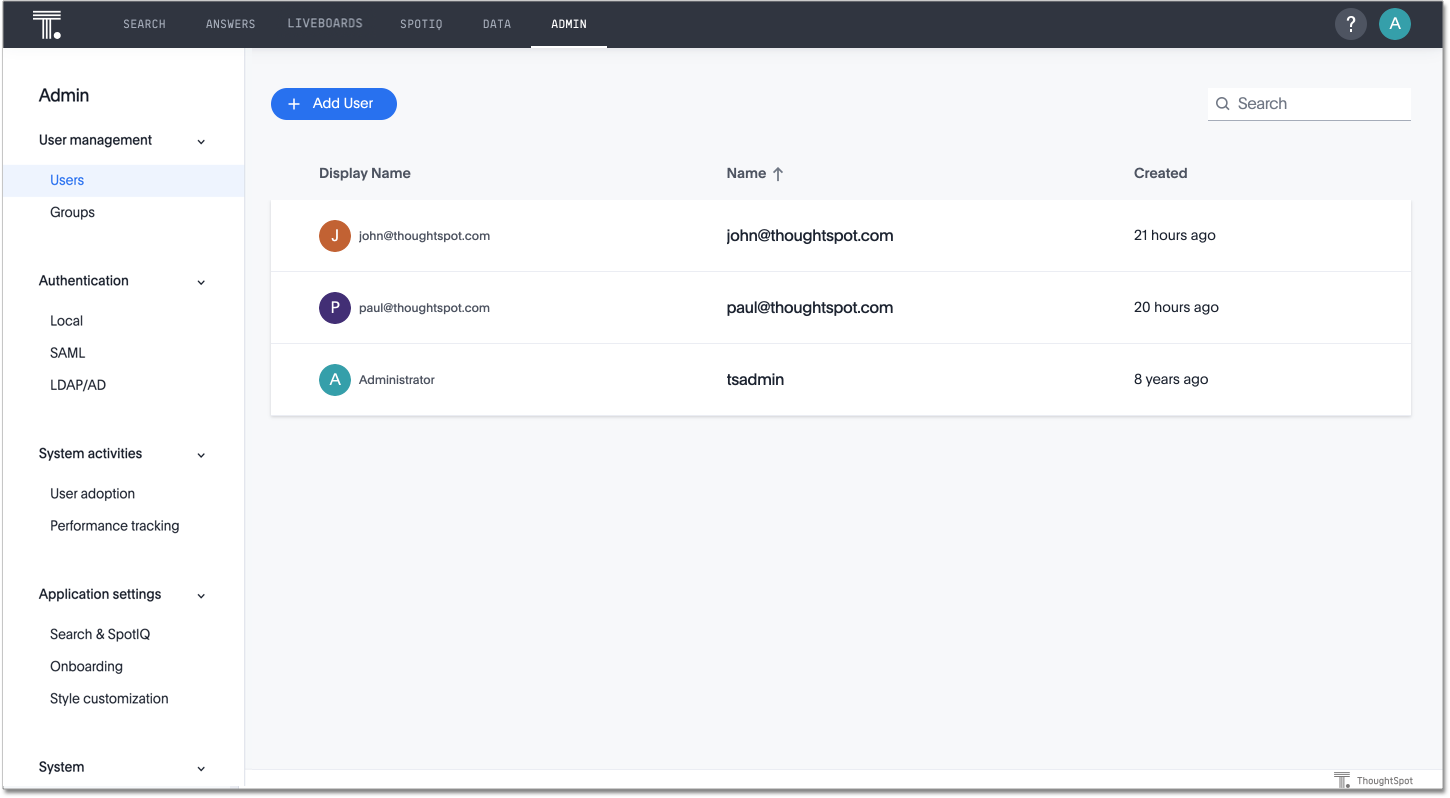The image size is (1450, 798).
Task: Click the Add User button
Action: (333, 103)
